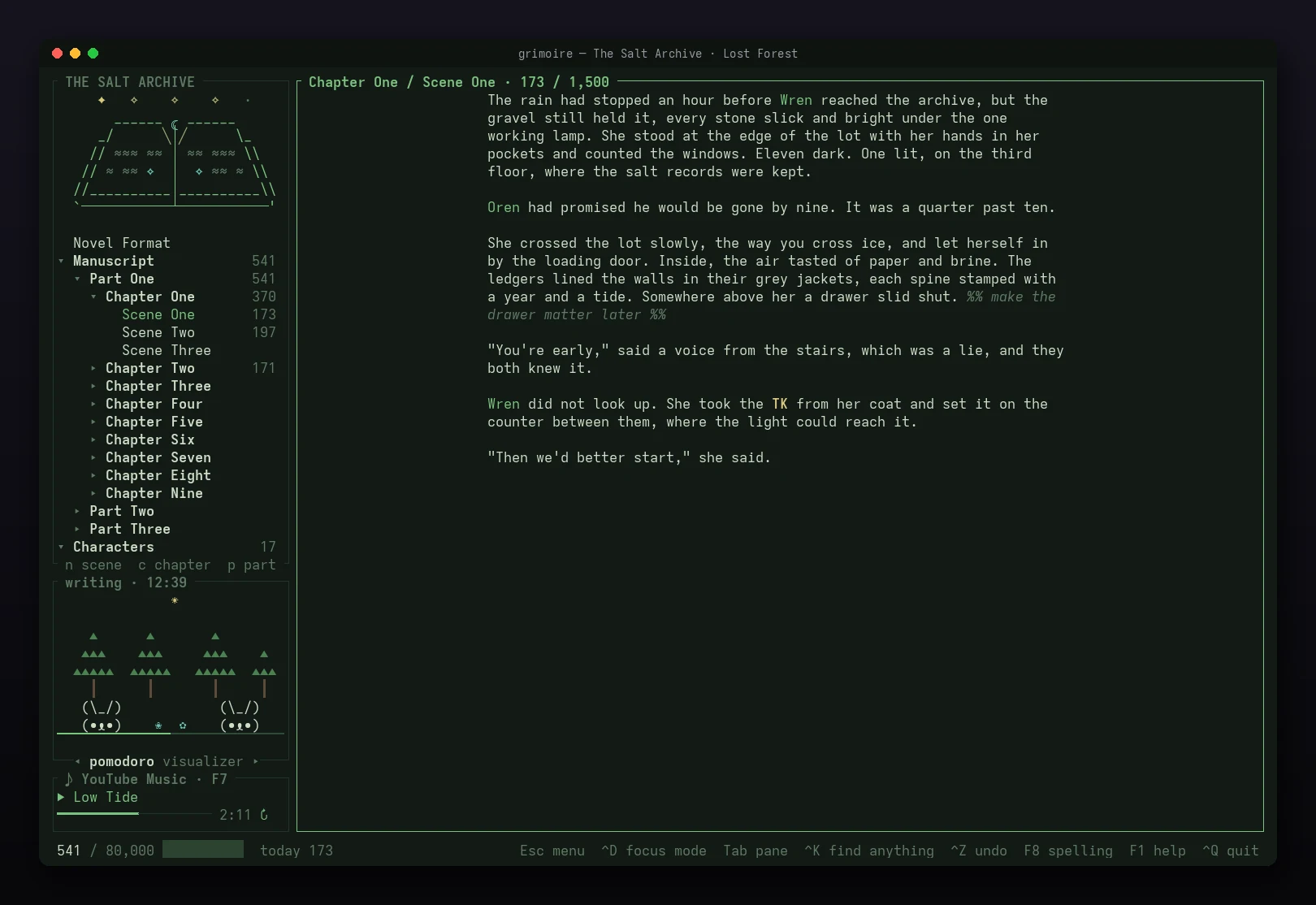Image resolution: width=1316 pixels, height=905 pixels.
Task: Click the 'today 173' status entry
Action: point(297,851)
